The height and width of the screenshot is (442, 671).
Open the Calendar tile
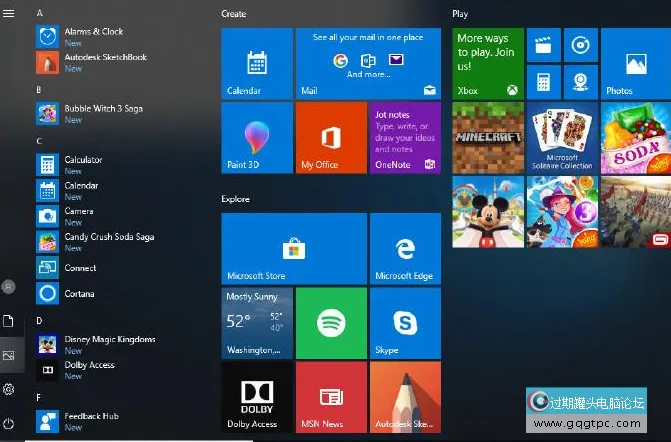click(x=257, y=64)
